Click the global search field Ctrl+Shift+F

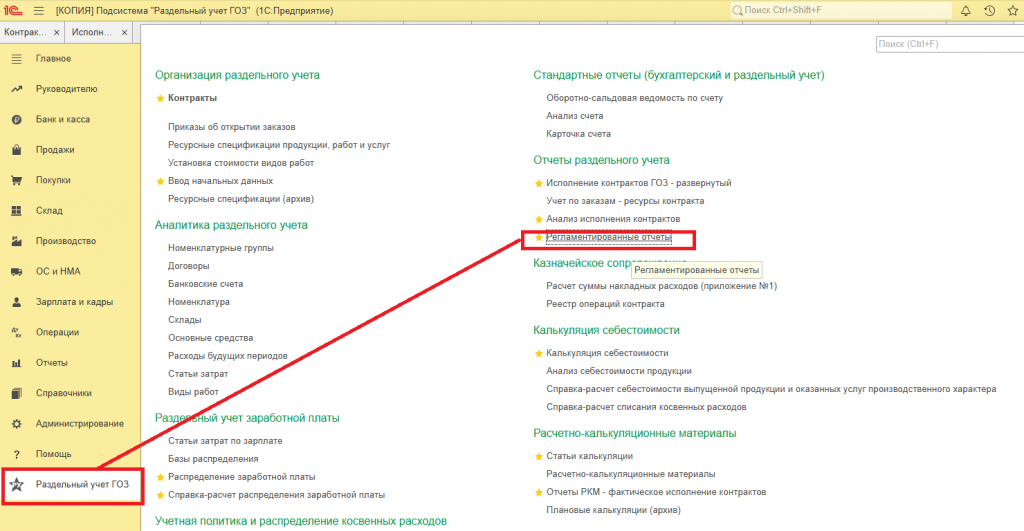(x=840, y=10)
